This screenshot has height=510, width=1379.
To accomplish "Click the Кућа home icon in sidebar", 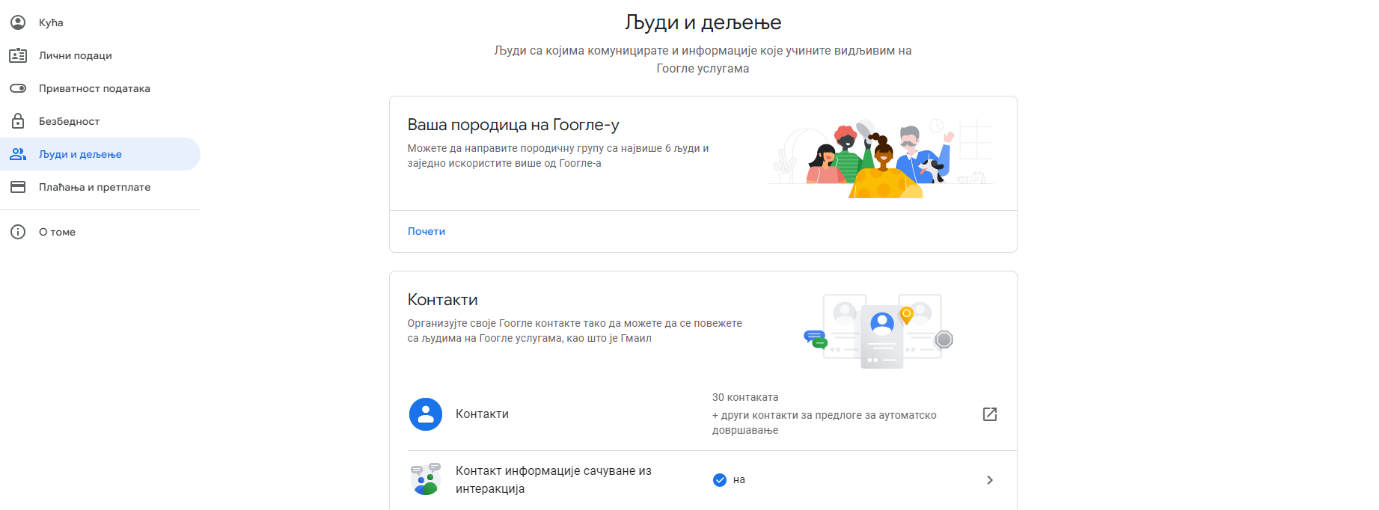I will click(x=17, y=22).
